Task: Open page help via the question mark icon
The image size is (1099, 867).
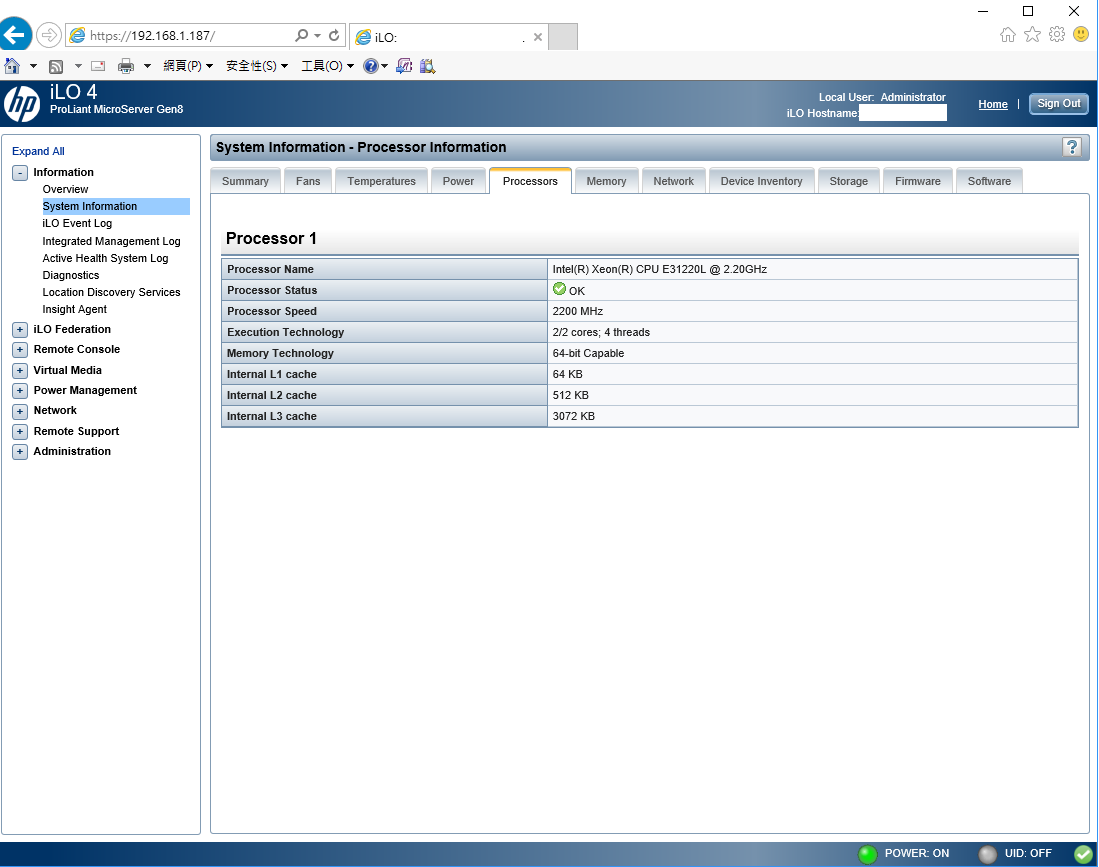Action: tap(1072, 147)
